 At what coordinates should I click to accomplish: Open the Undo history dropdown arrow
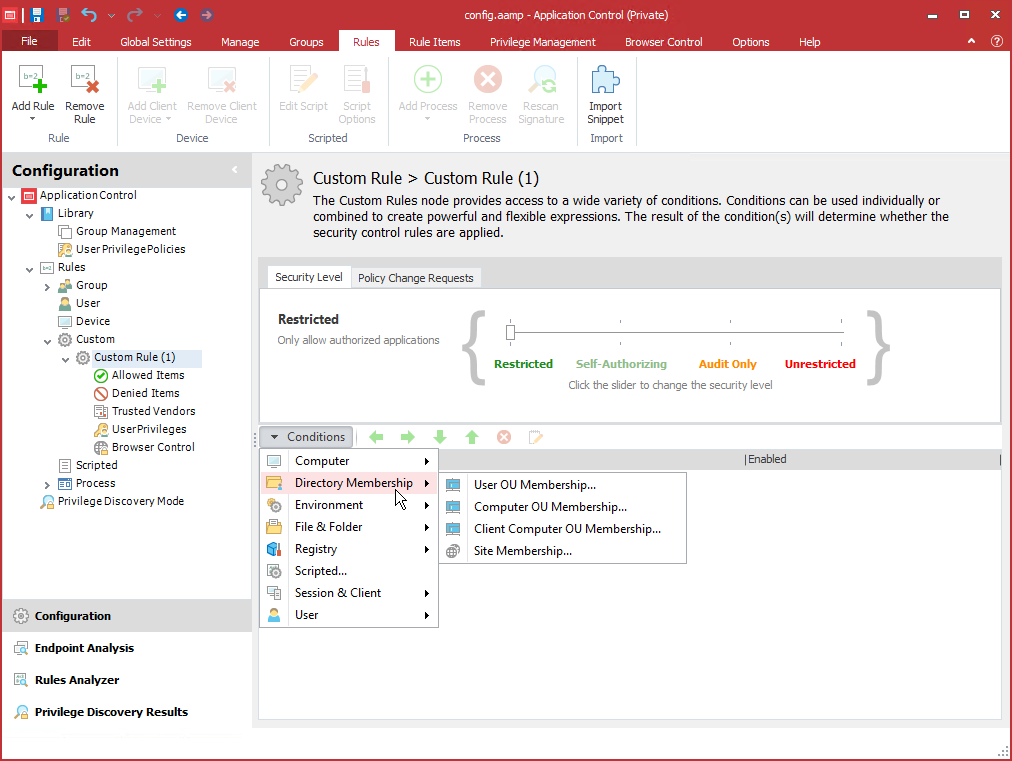pos(111,15)
